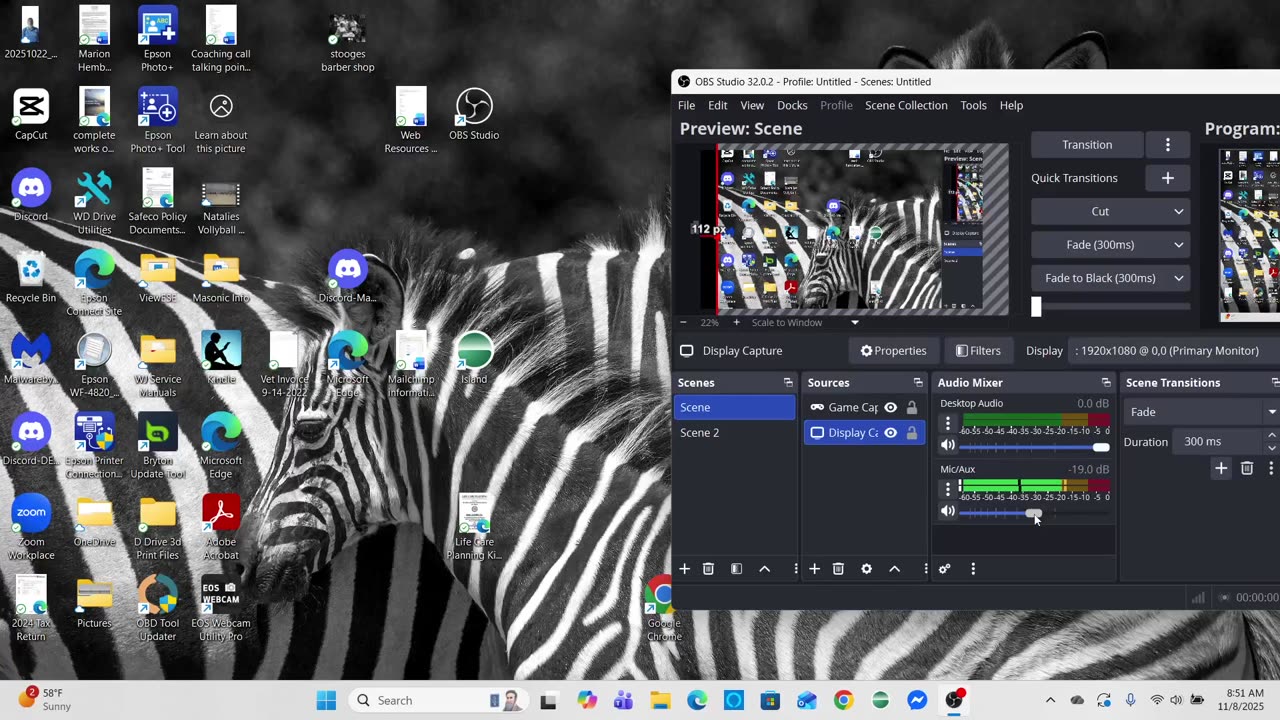This screenshot has width=1280, height=720.
Task: Adjust Mic/Aux volume slider
Action: (1034, 513)
